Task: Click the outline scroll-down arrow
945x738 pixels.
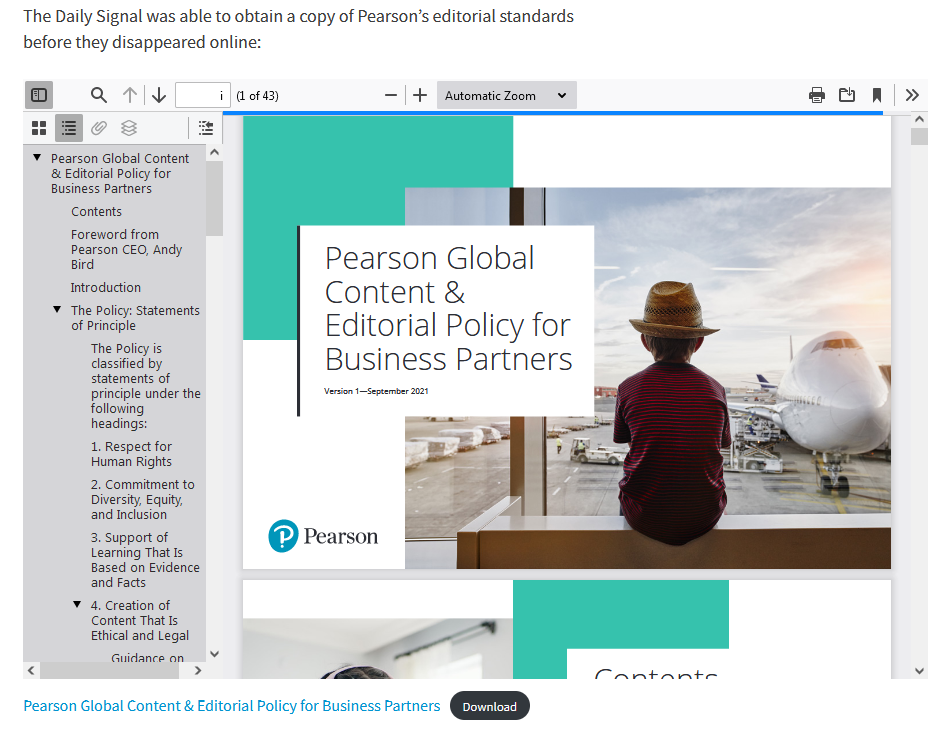Action: click(x=215, y=654)
